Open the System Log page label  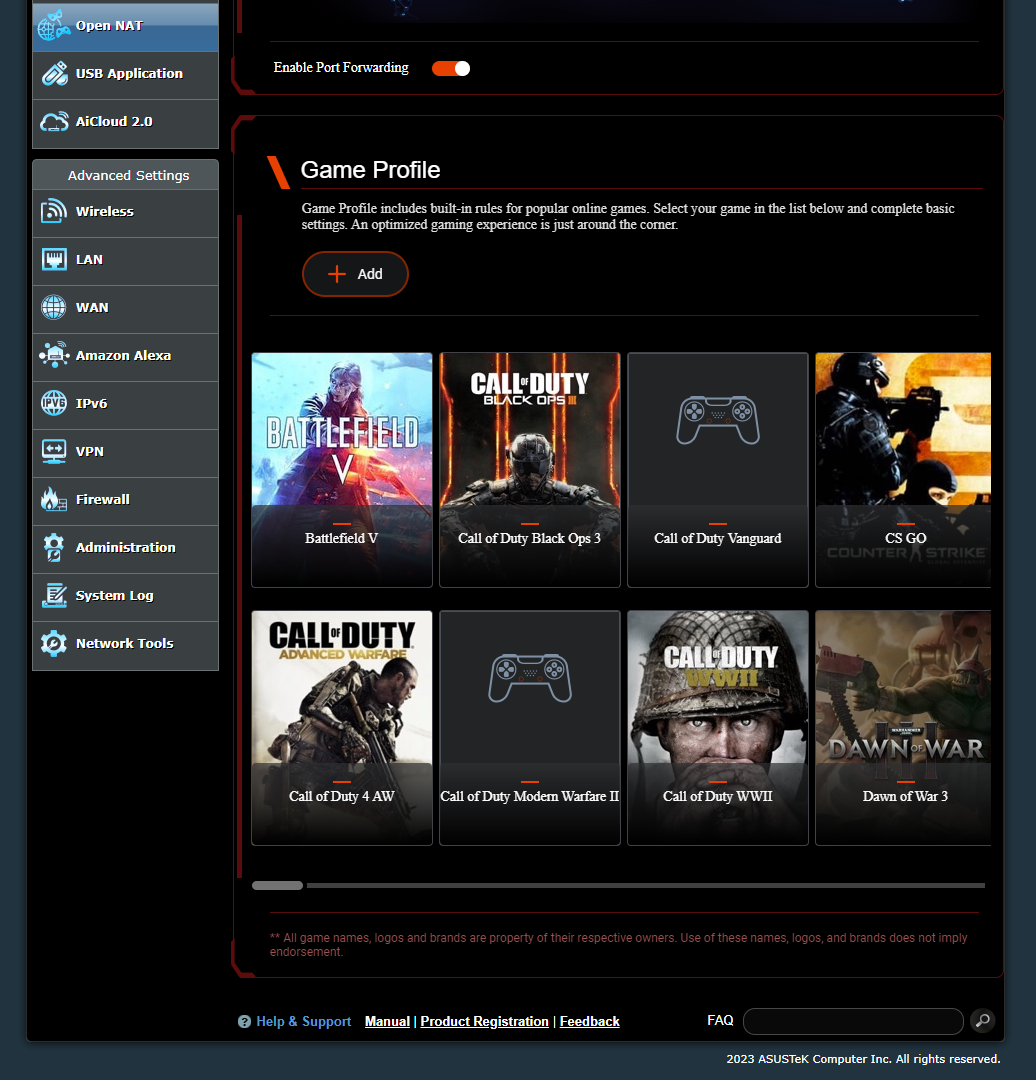114,596
